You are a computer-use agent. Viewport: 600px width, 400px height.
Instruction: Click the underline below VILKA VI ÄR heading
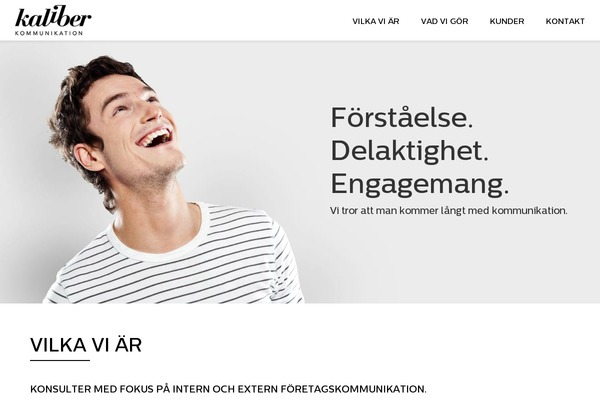(60, 360)
